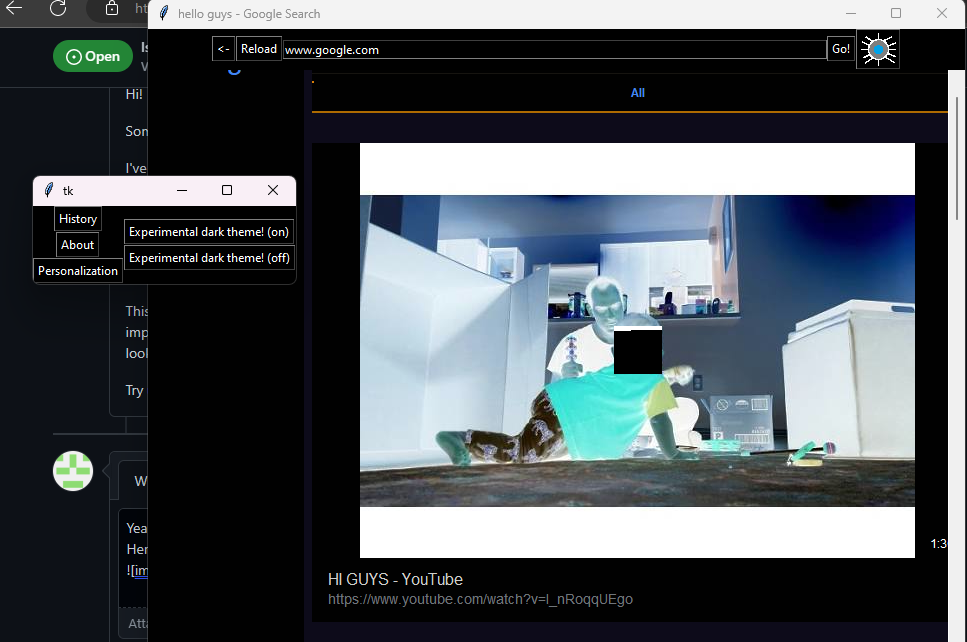Click the green Open button
This screenshot has width=967, height=642.
click(92, 56)
